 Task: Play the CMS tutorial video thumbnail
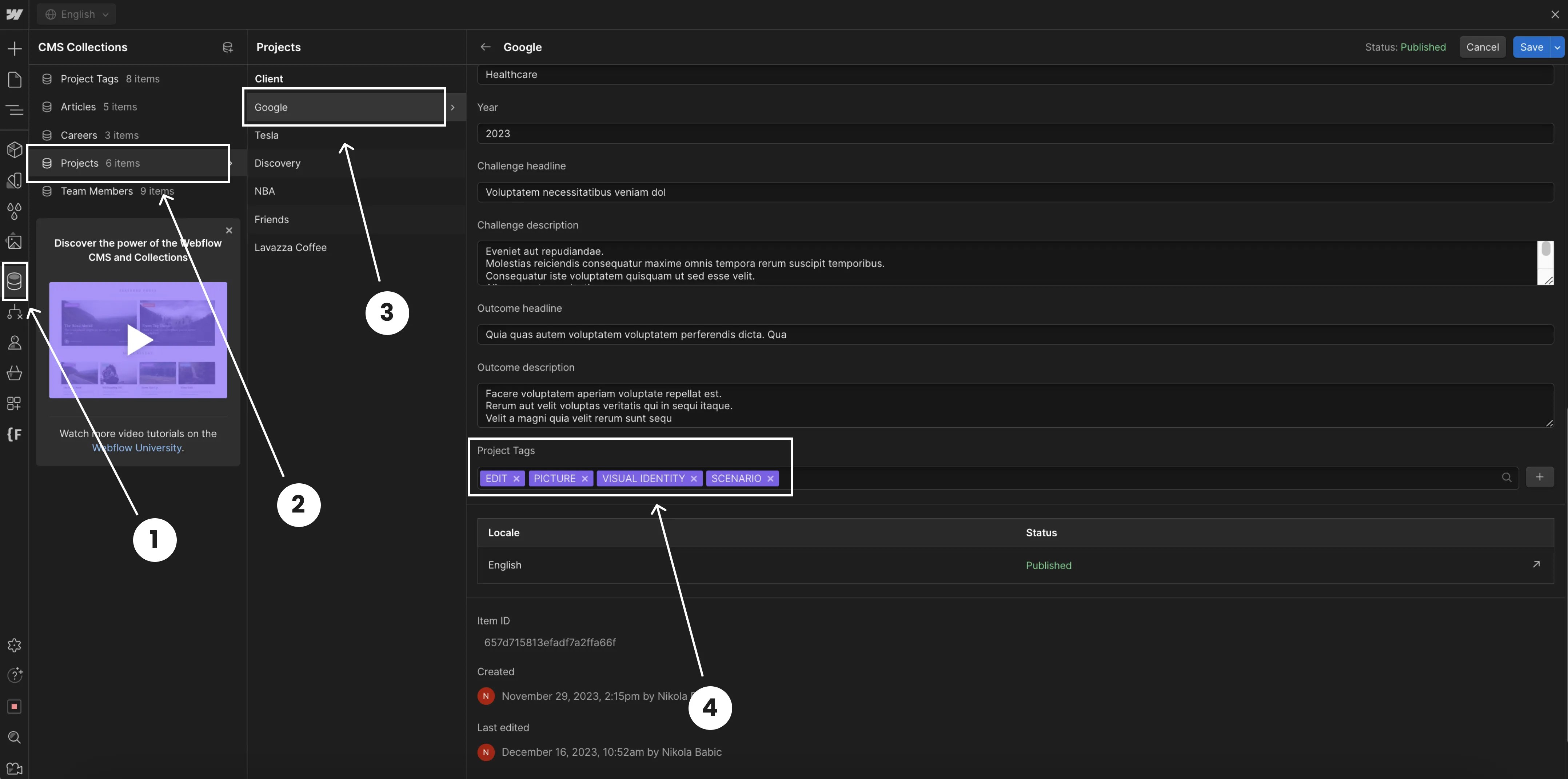tap(138, 340)
